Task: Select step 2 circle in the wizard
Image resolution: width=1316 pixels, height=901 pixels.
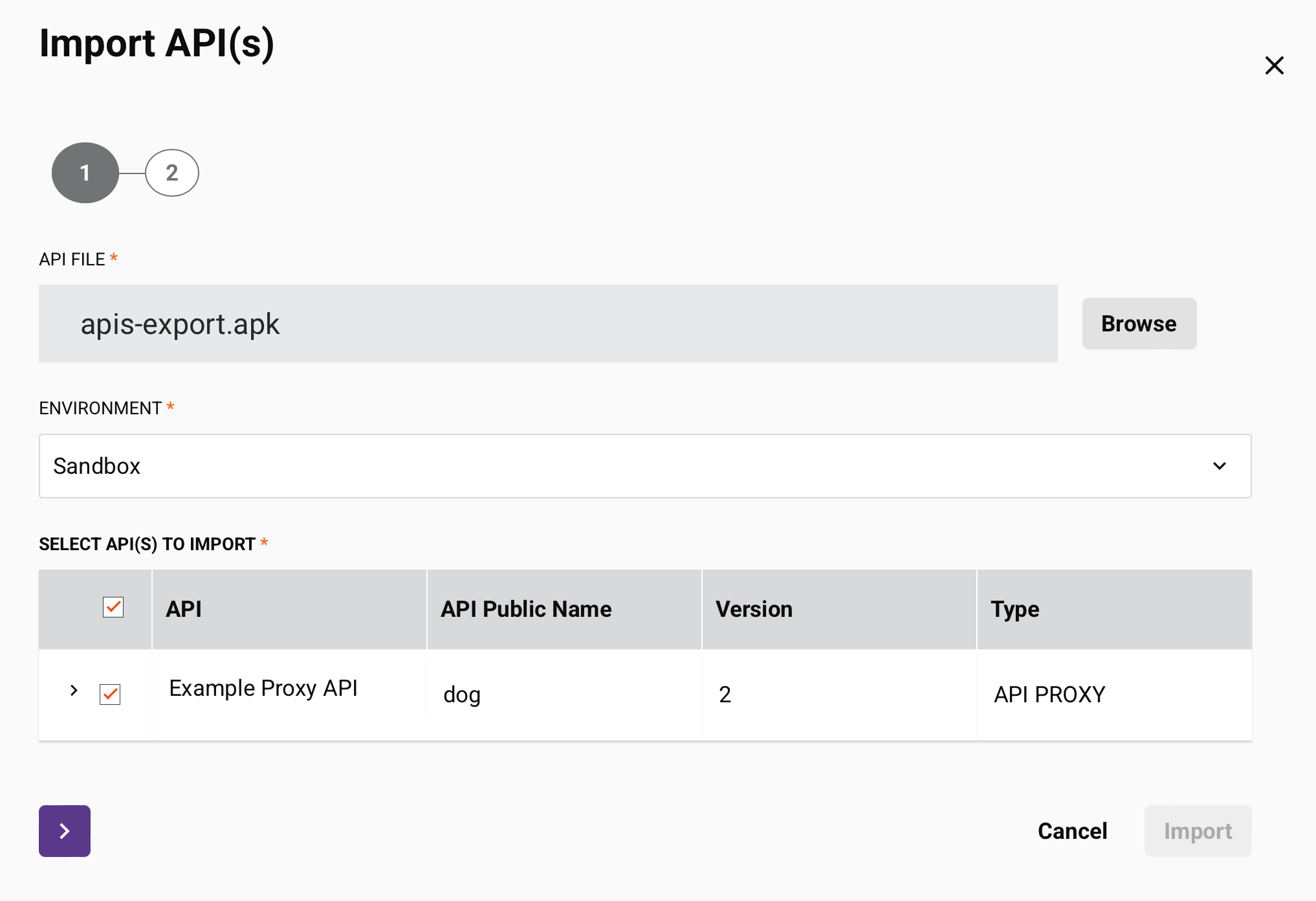Action: pos(171,173)
